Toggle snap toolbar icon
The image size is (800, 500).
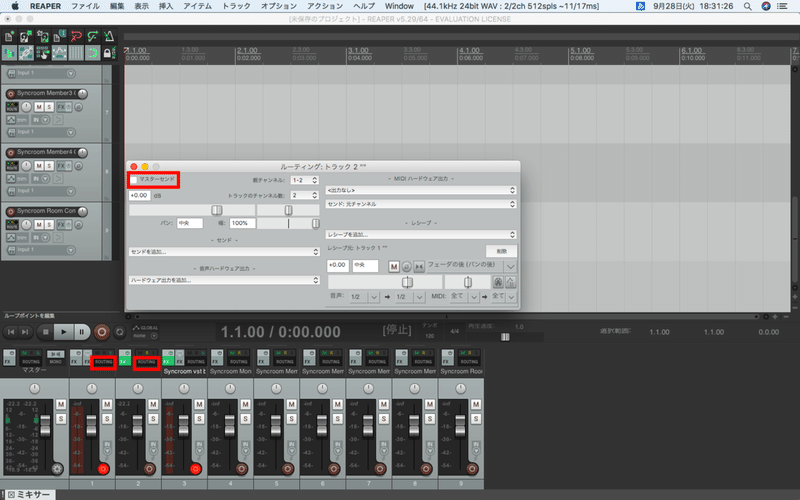pyautogui.click(x=92, y=53)
